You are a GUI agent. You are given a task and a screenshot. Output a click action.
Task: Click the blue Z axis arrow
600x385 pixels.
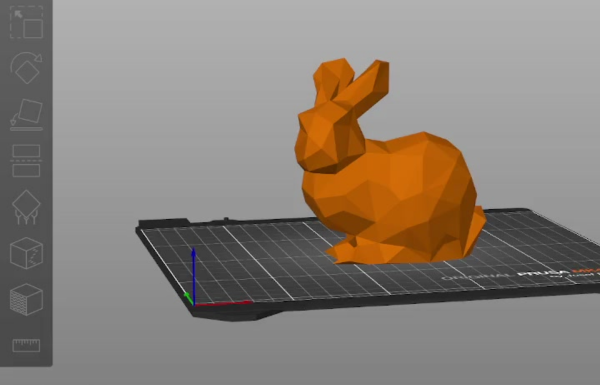[194, 276]
